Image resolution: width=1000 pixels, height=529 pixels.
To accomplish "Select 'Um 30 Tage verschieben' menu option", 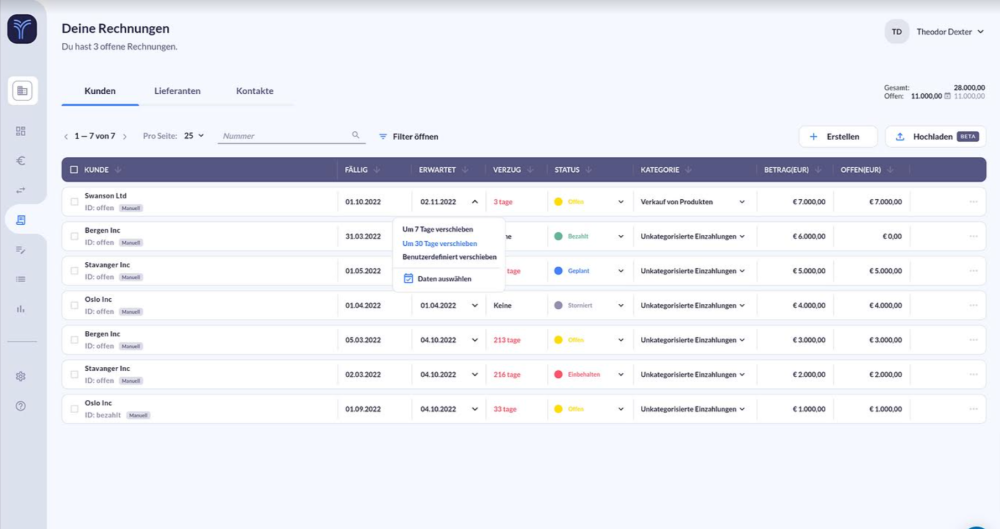I will (x=439, y=243).
